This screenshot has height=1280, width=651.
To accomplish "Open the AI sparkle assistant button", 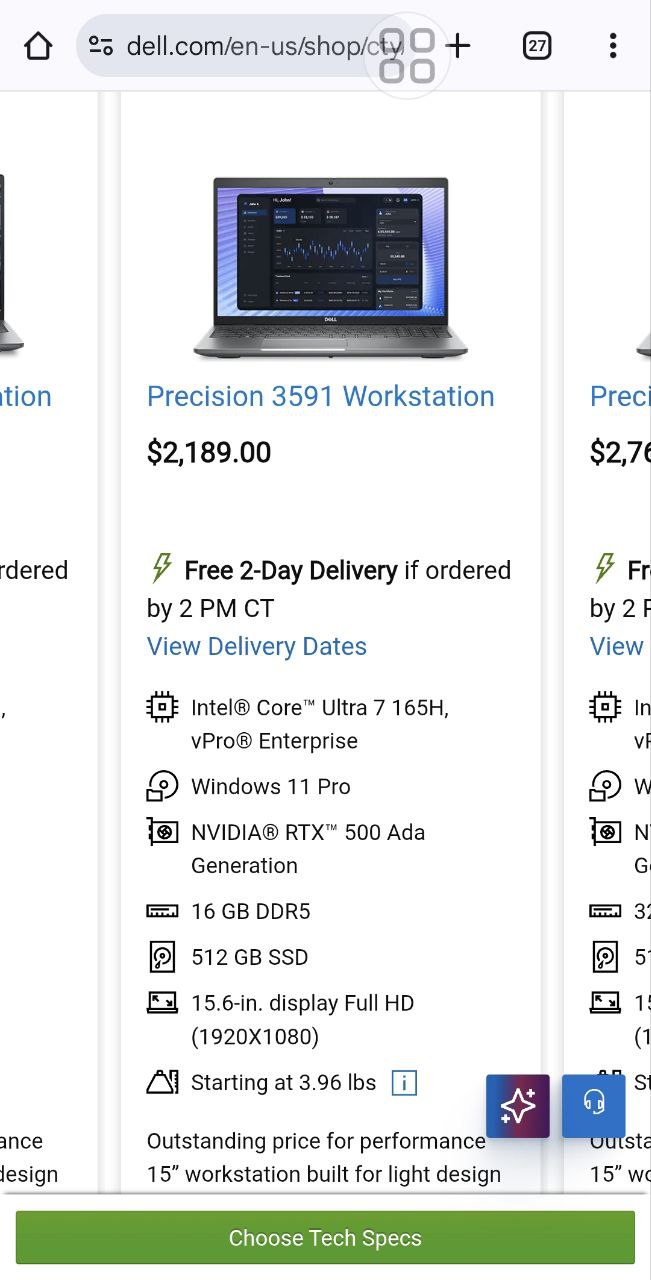I will click(x=518, y=1106).
